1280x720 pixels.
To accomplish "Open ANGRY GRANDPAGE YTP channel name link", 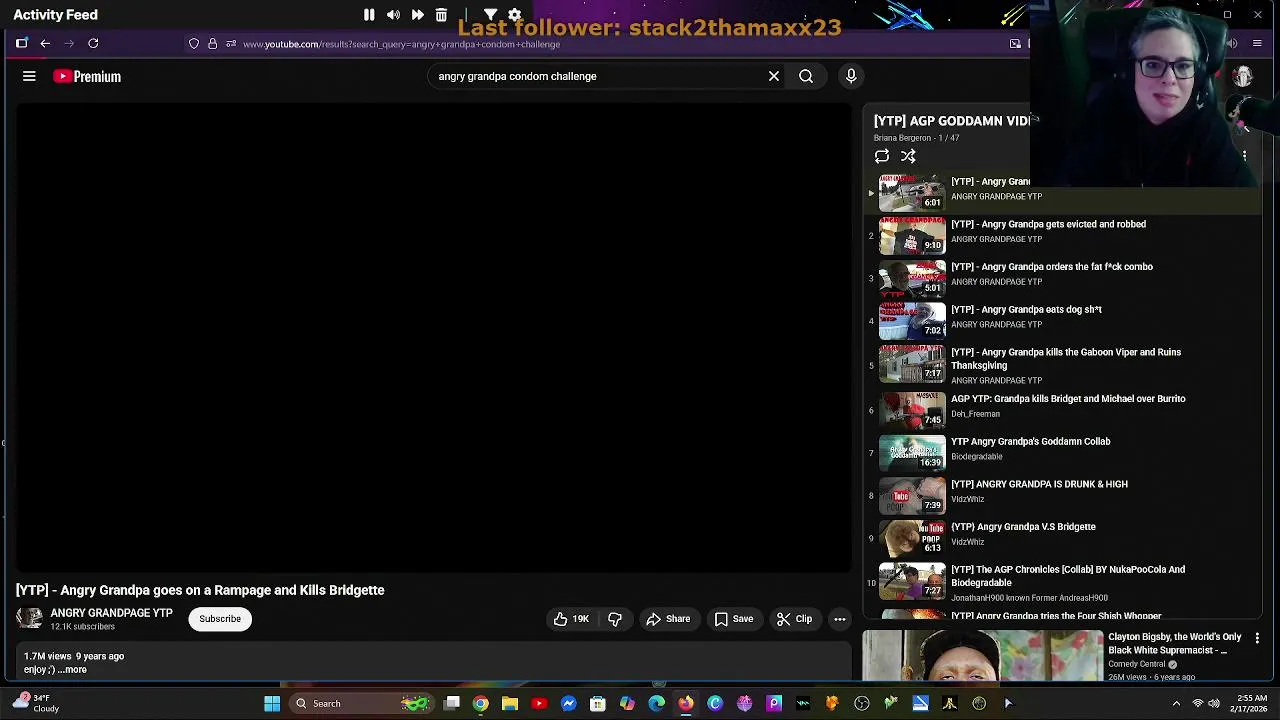I will pyautogui.click(x=111, y=613).
